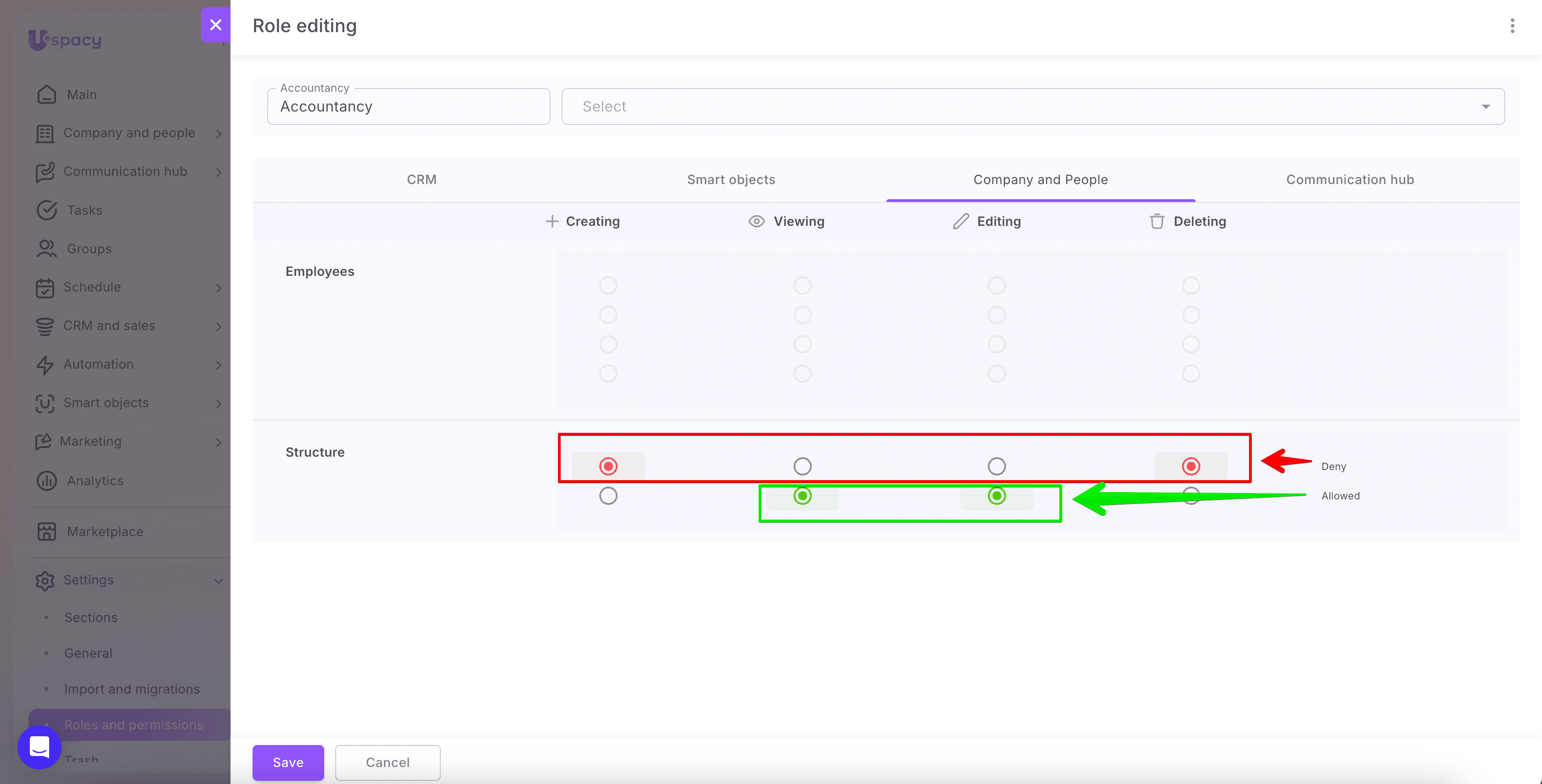This screenshot has width=1542, height=784.
Task: Expand Automation submenu chevron
Action: 219,365
